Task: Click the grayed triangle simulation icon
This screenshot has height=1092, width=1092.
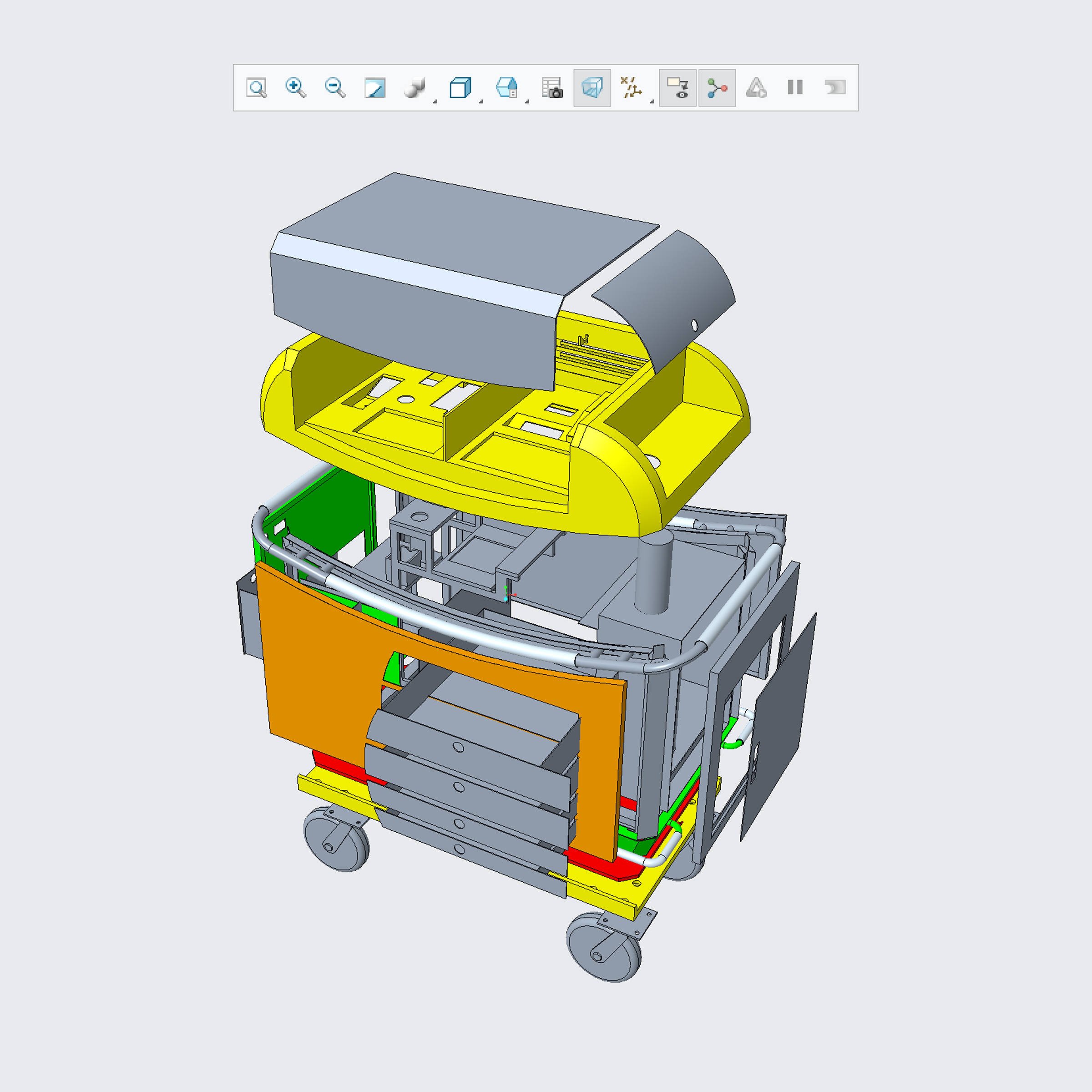Action: click(x=756, y=88)
